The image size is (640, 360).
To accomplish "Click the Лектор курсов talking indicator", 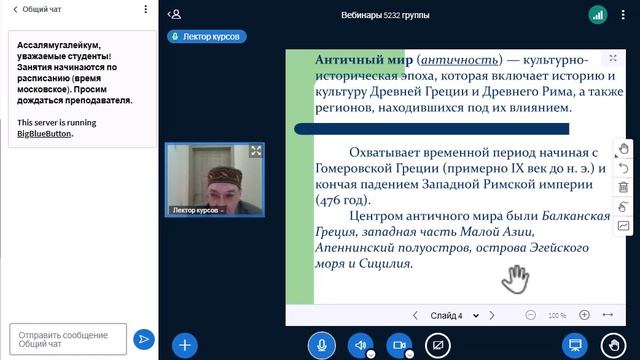I will click(x=207, y=36).
